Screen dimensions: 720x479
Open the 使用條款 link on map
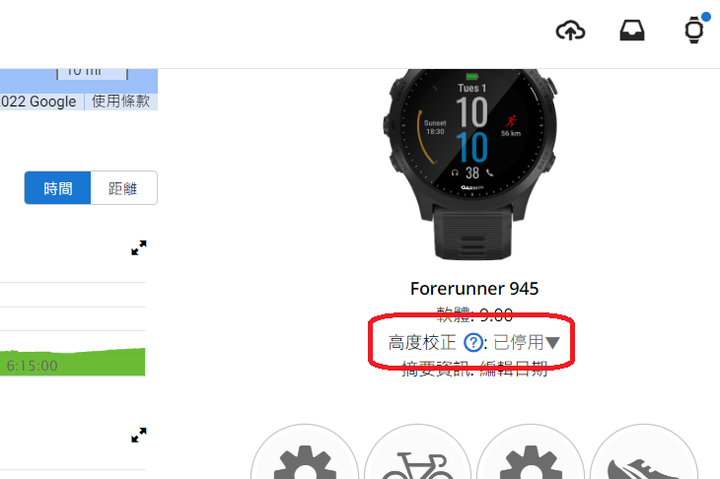(x=121, y=101)
